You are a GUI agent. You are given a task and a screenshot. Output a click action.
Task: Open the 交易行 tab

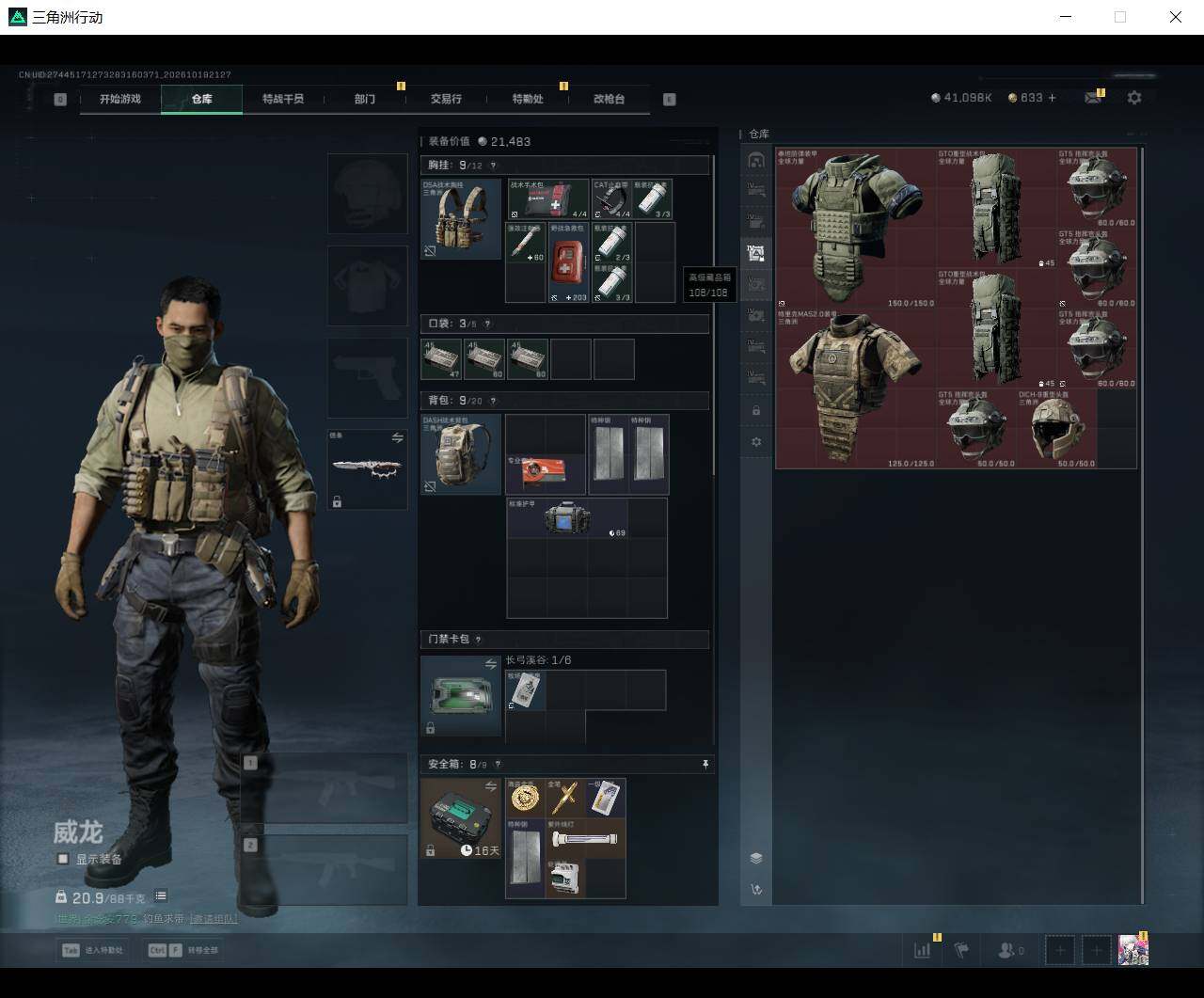click(446, 99)
